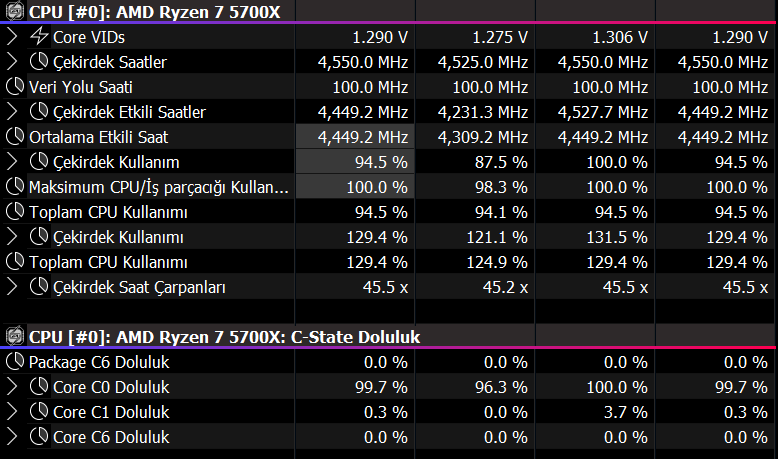Click the icon beside Package C6 Doluluk
The width and height of the screenshot is (778, 459).
(15, 362)
